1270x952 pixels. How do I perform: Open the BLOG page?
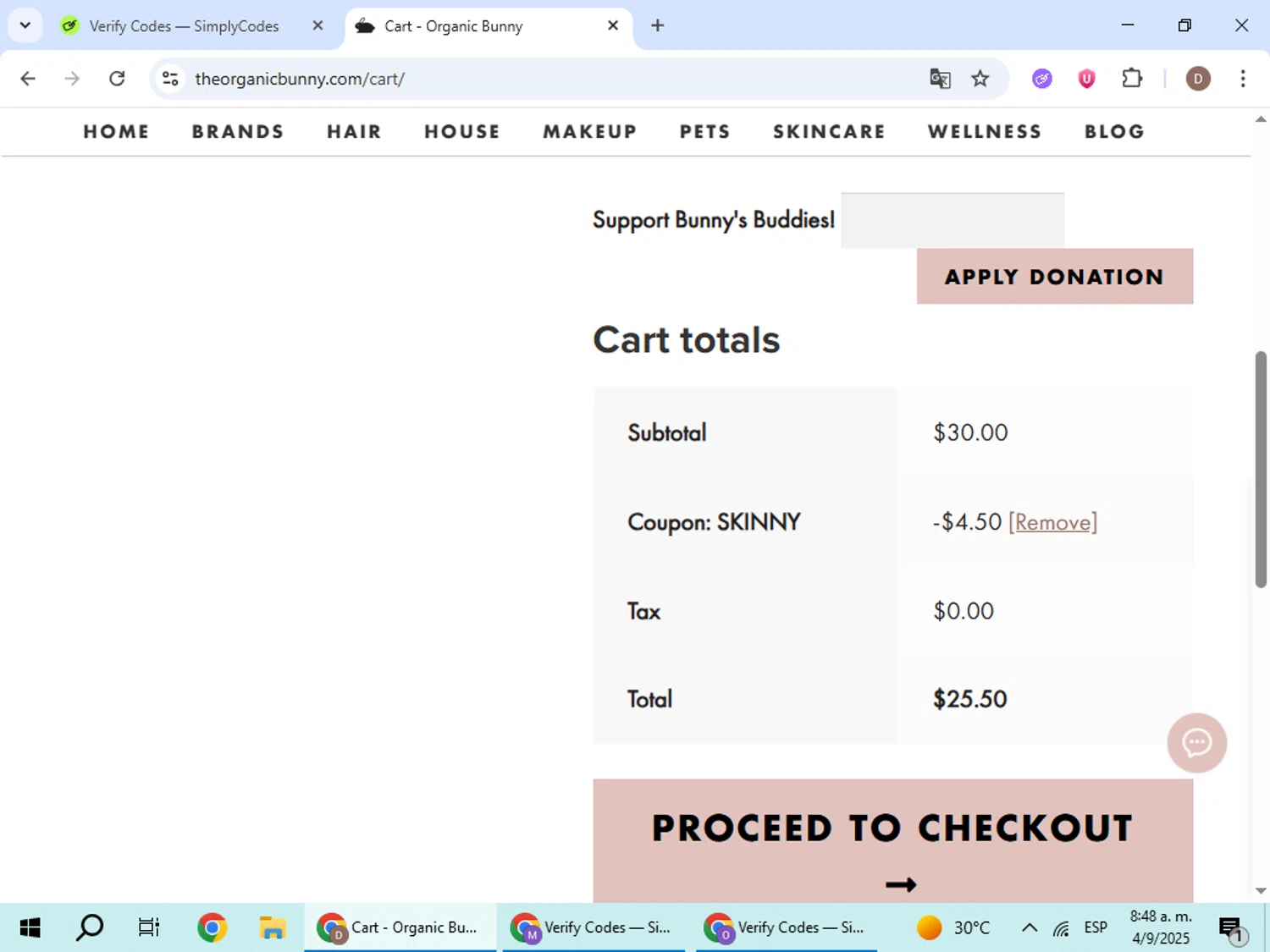[1114, 131]
